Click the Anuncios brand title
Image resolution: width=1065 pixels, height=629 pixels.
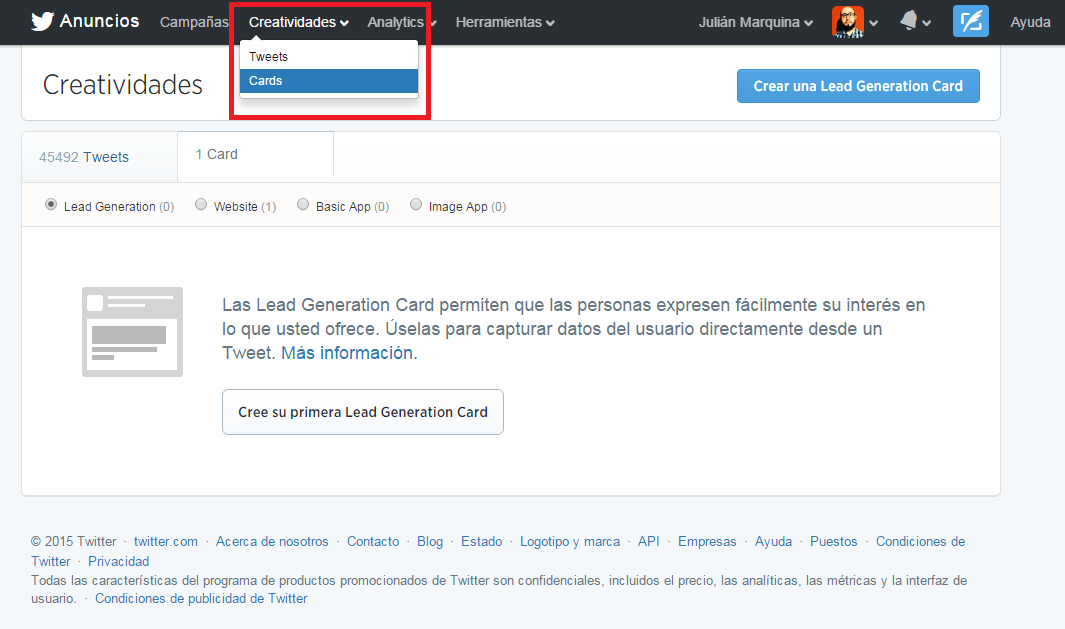(99, 21)
